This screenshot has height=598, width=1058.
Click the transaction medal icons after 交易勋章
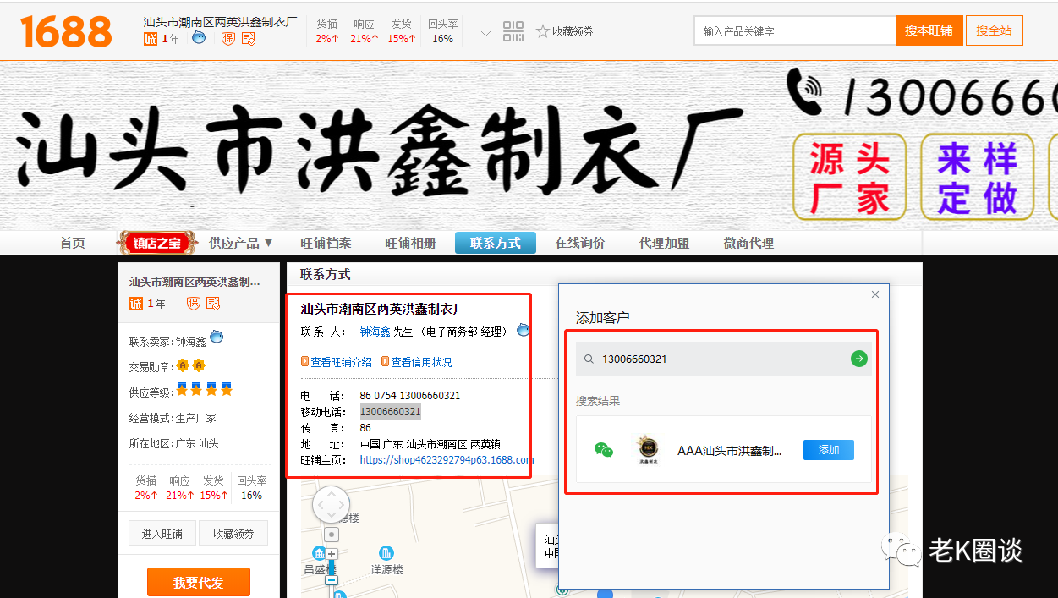(x=190, y=365)
